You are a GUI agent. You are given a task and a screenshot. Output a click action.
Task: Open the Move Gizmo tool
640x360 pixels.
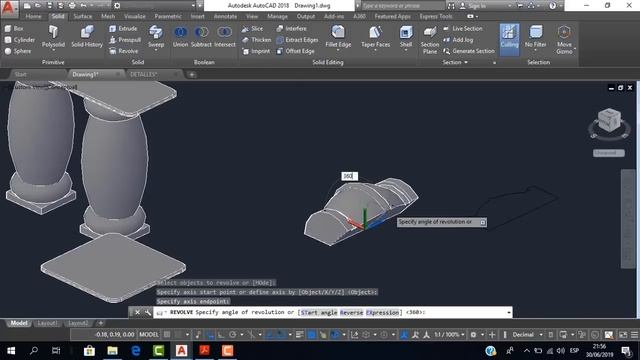tap(564, 40)
